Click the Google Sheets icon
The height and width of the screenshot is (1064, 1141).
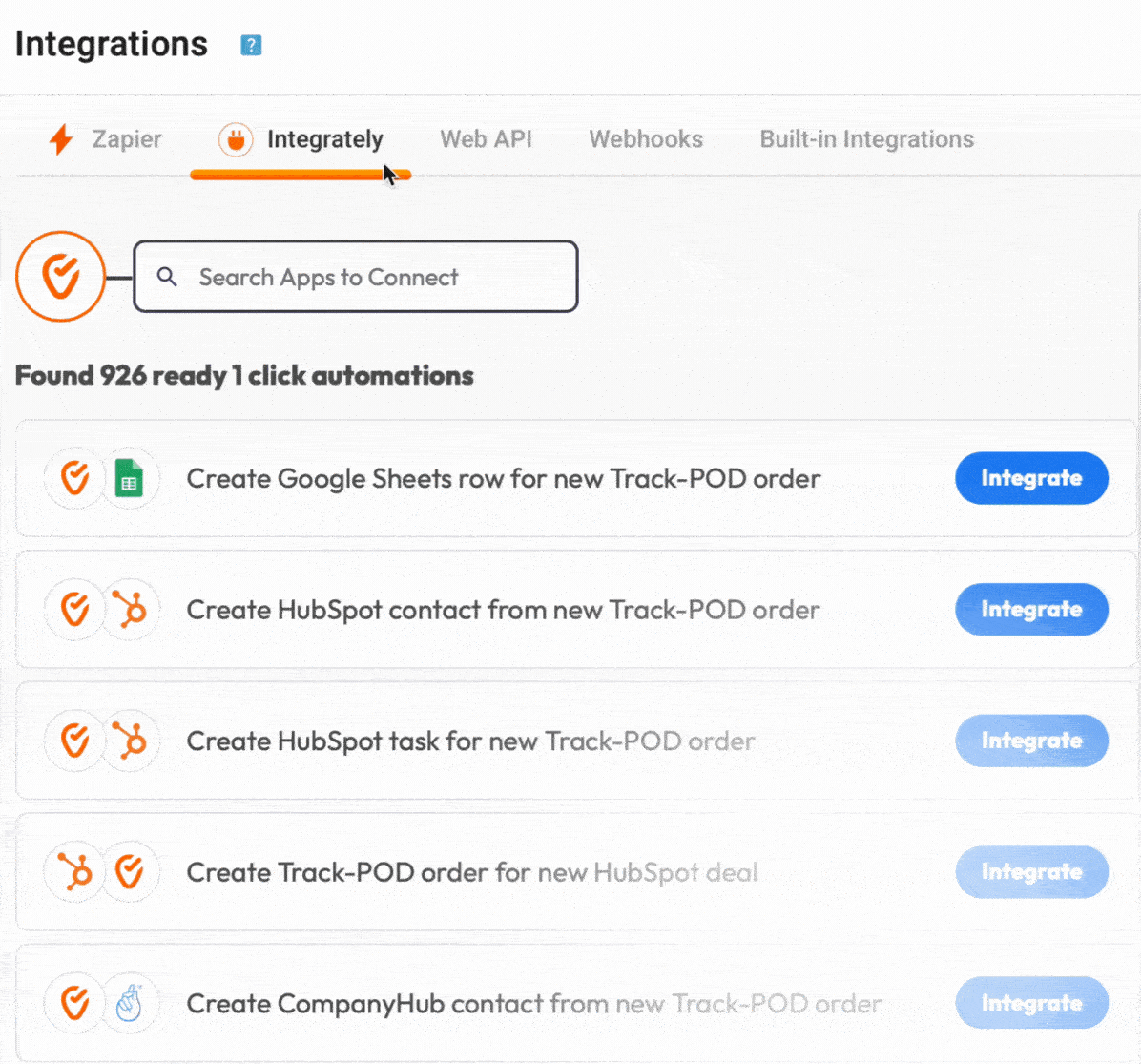pyautogui.click(x=130, y=479)
